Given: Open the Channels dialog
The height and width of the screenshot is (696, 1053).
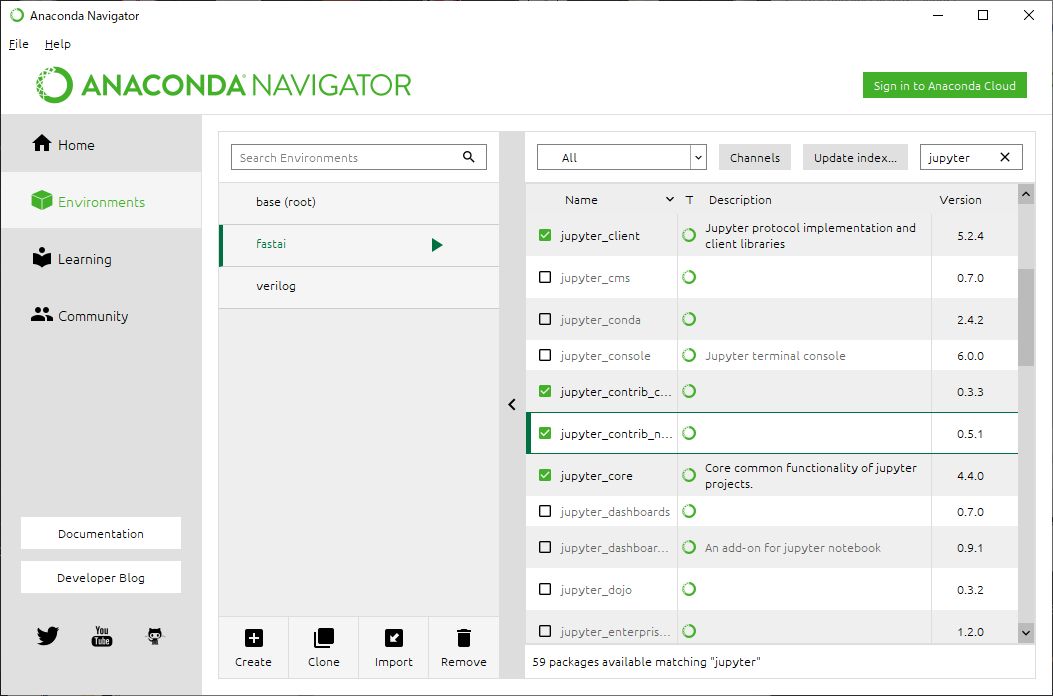Looking at the screenshot, I should coord(755,157).
